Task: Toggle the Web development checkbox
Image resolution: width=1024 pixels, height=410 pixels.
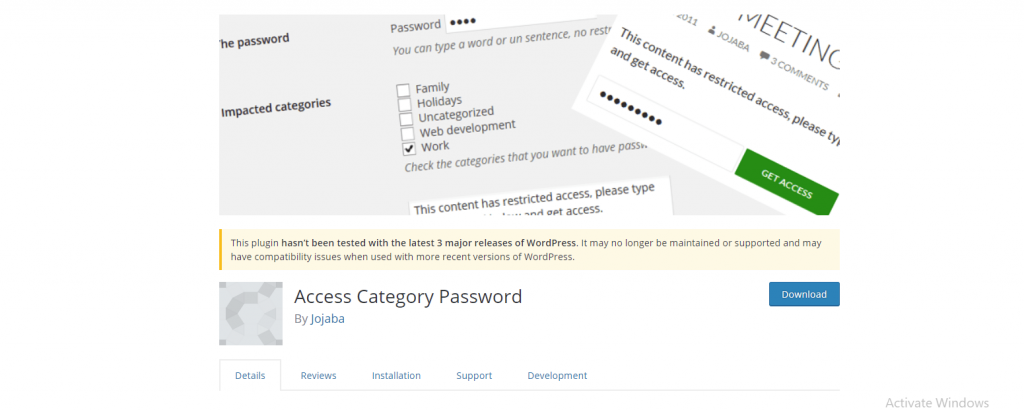Action: tap(407, 133)
